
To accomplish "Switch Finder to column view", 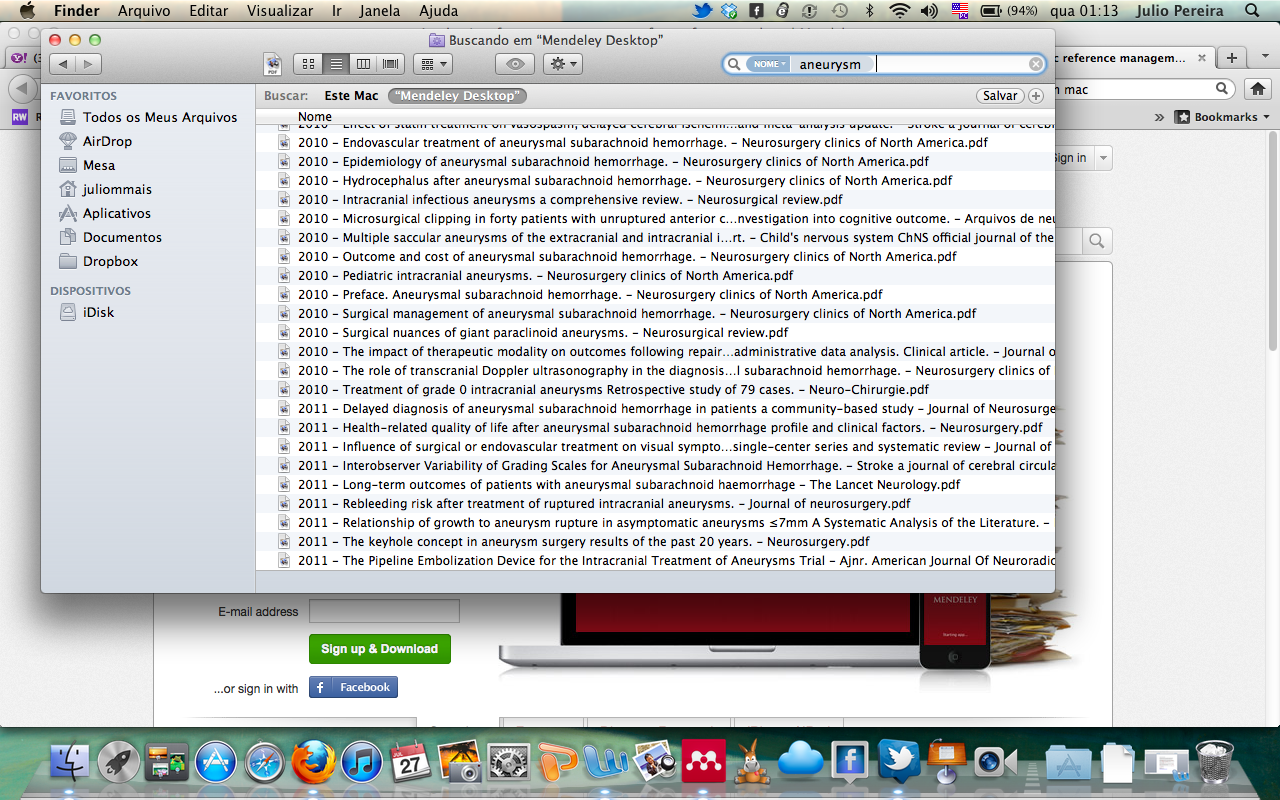I will pos(363,64).
